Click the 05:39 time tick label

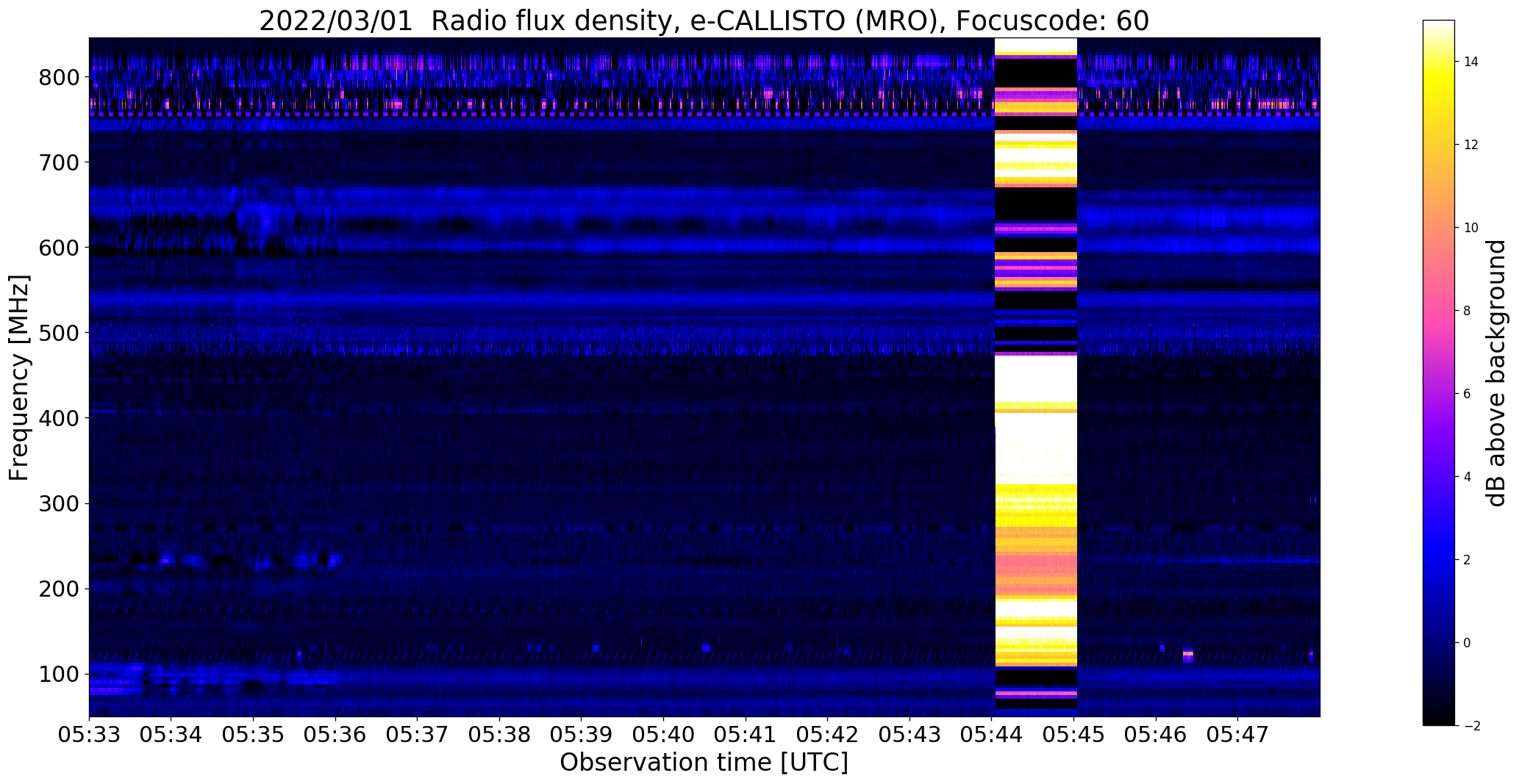[582, 734]
